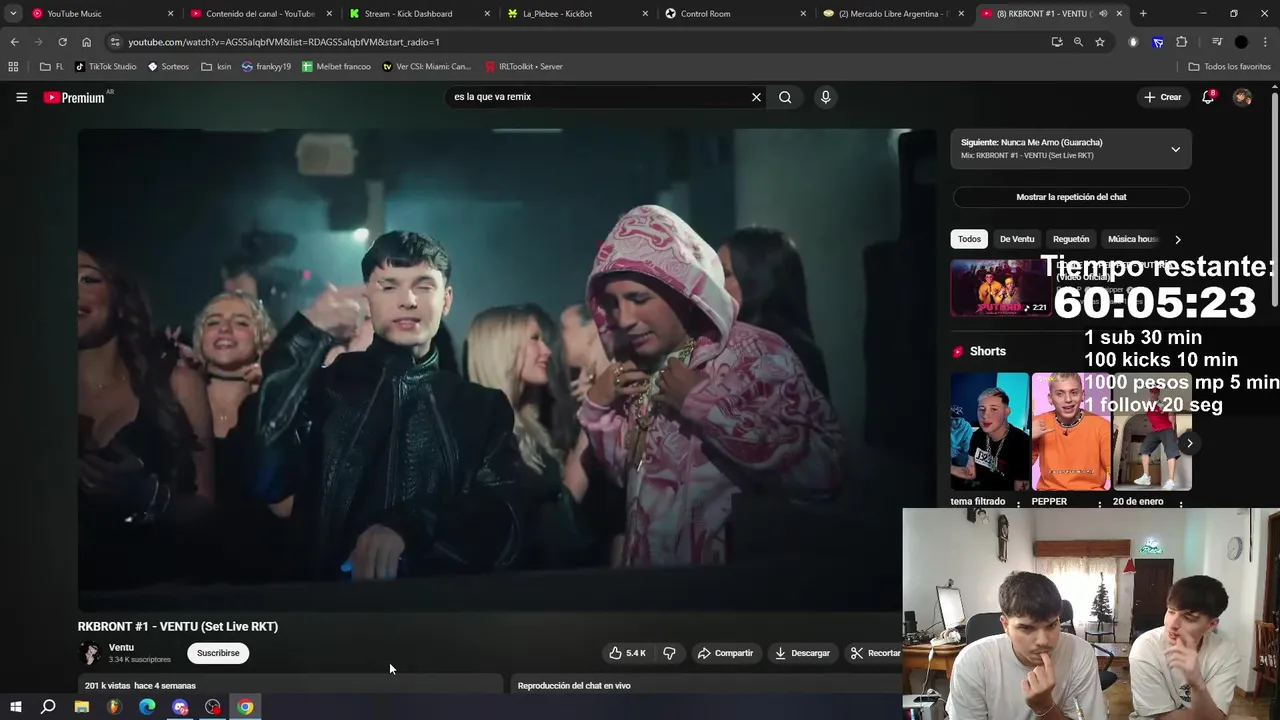
Task: Open Chrome media controls icon
Action: coord(1216,42)
